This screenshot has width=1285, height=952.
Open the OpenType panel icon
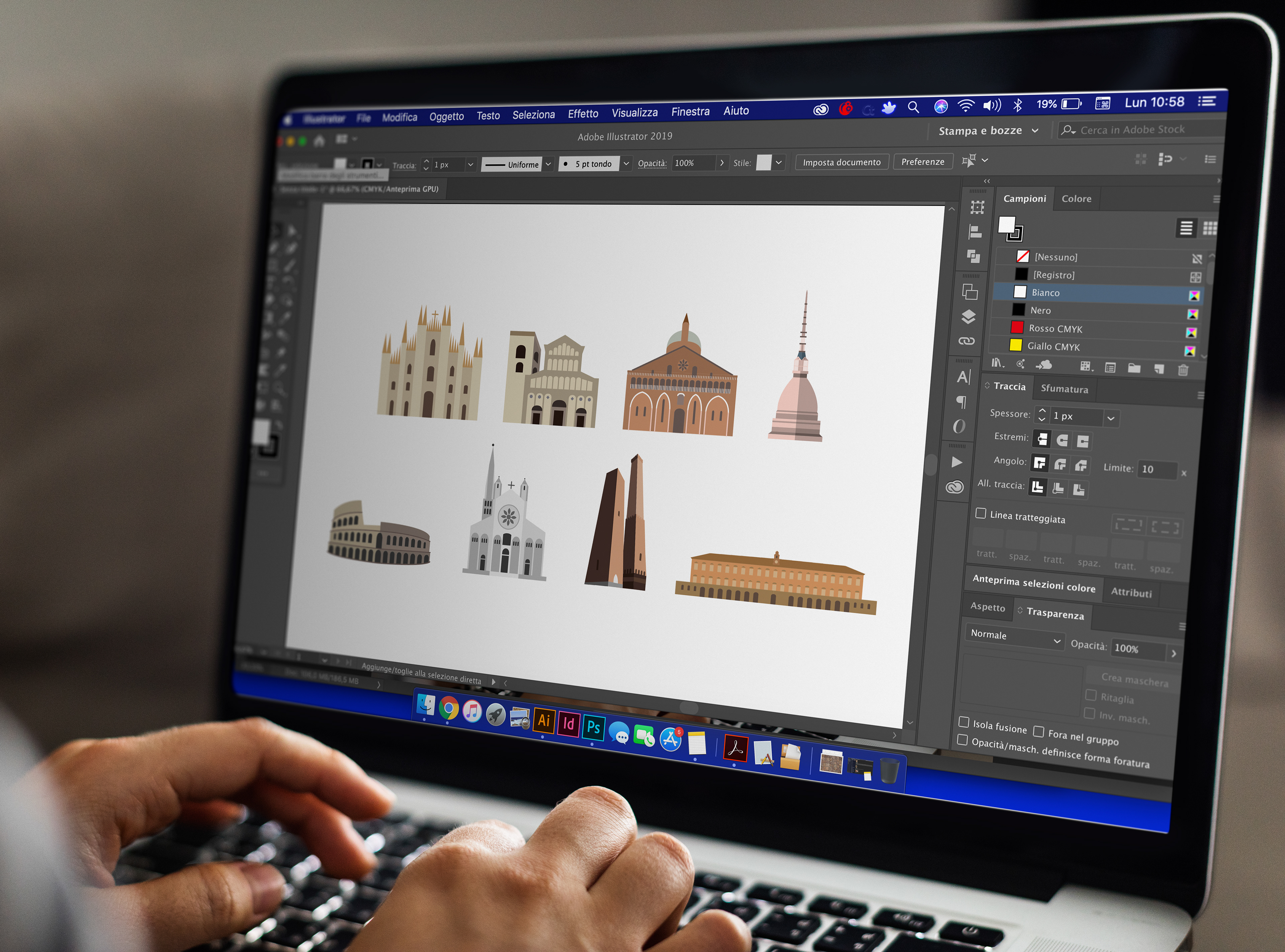click(x=959, y=426)
